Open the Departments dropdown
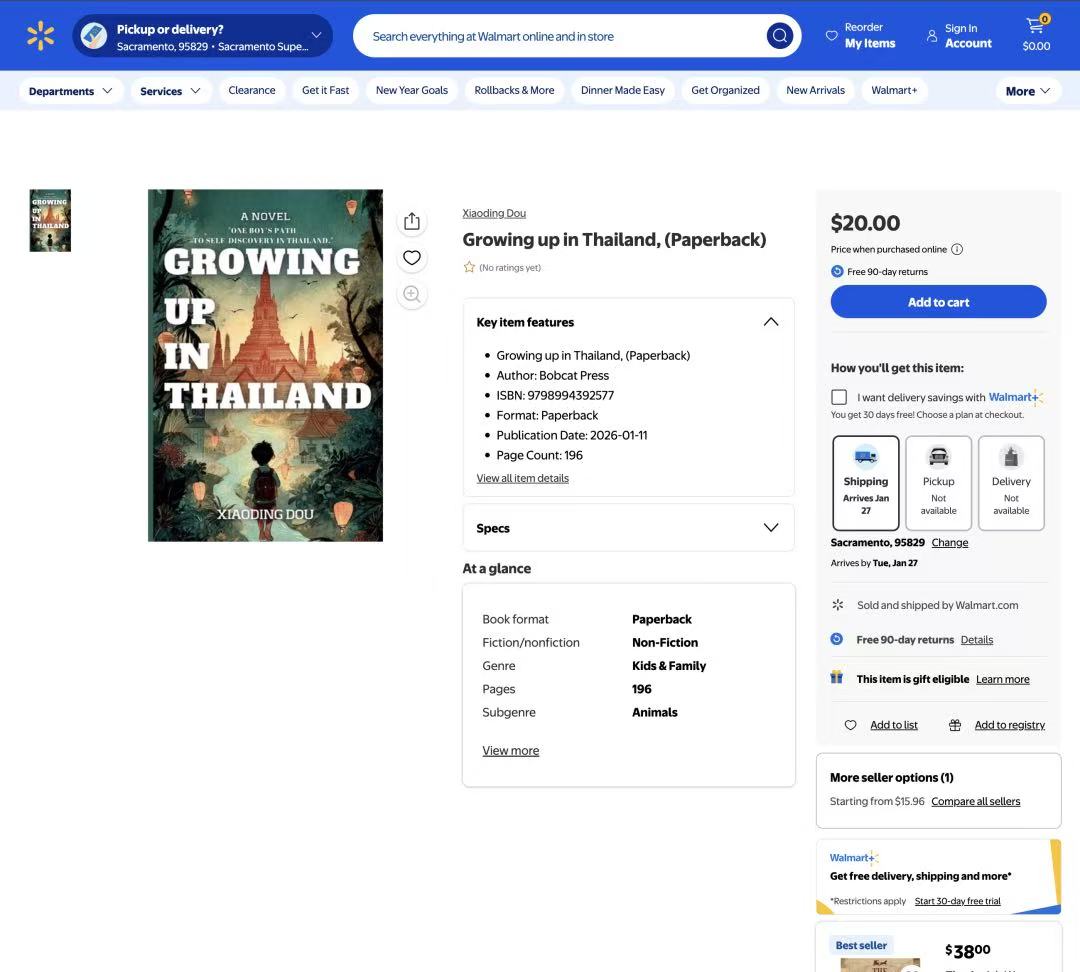Viewport: 1080px width, 972px height. [x=71, y=91]
